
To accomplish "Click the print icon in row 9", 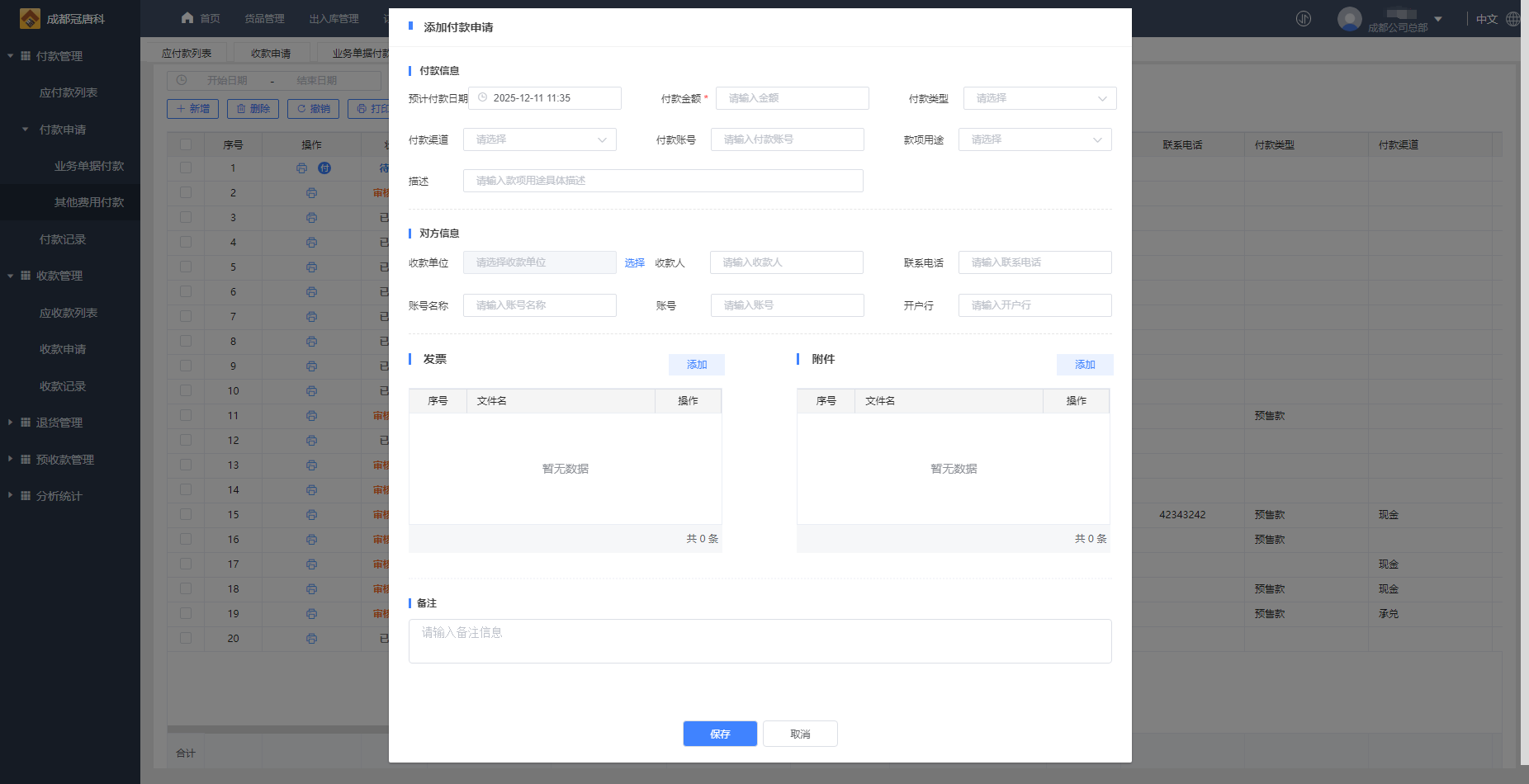I will coord(311,366).
